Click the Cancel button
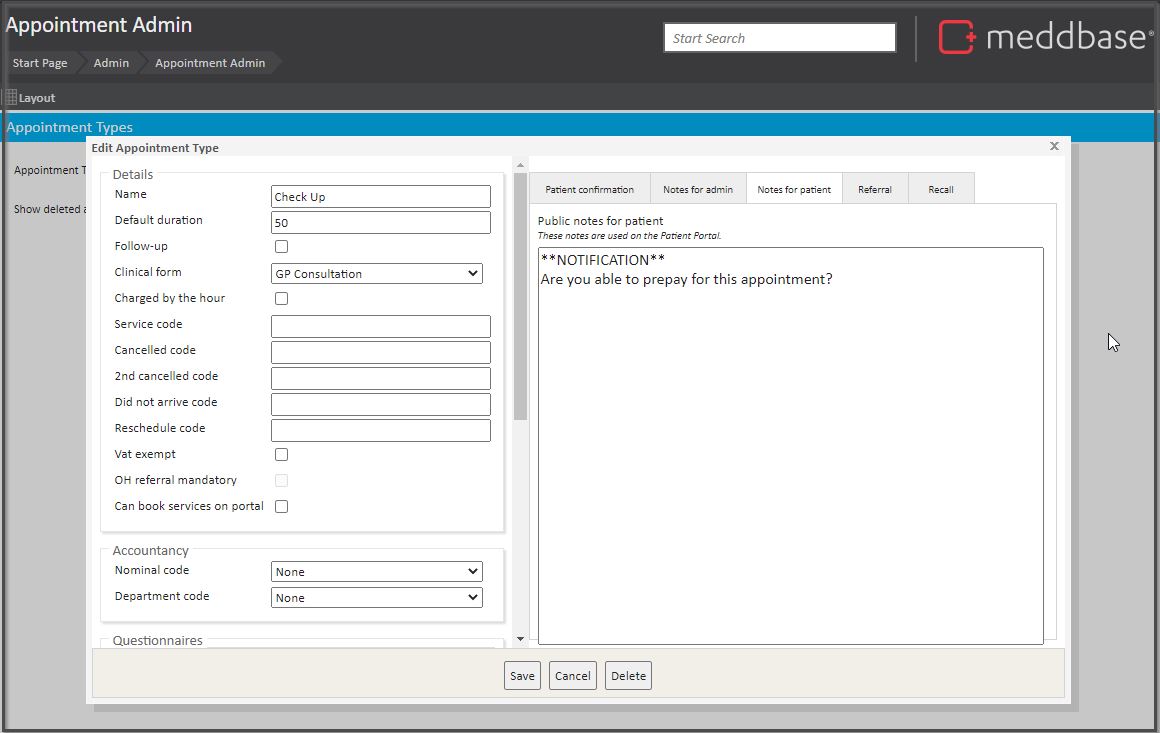The width and height of the screenshot is (1160, 733). point(572,676)
